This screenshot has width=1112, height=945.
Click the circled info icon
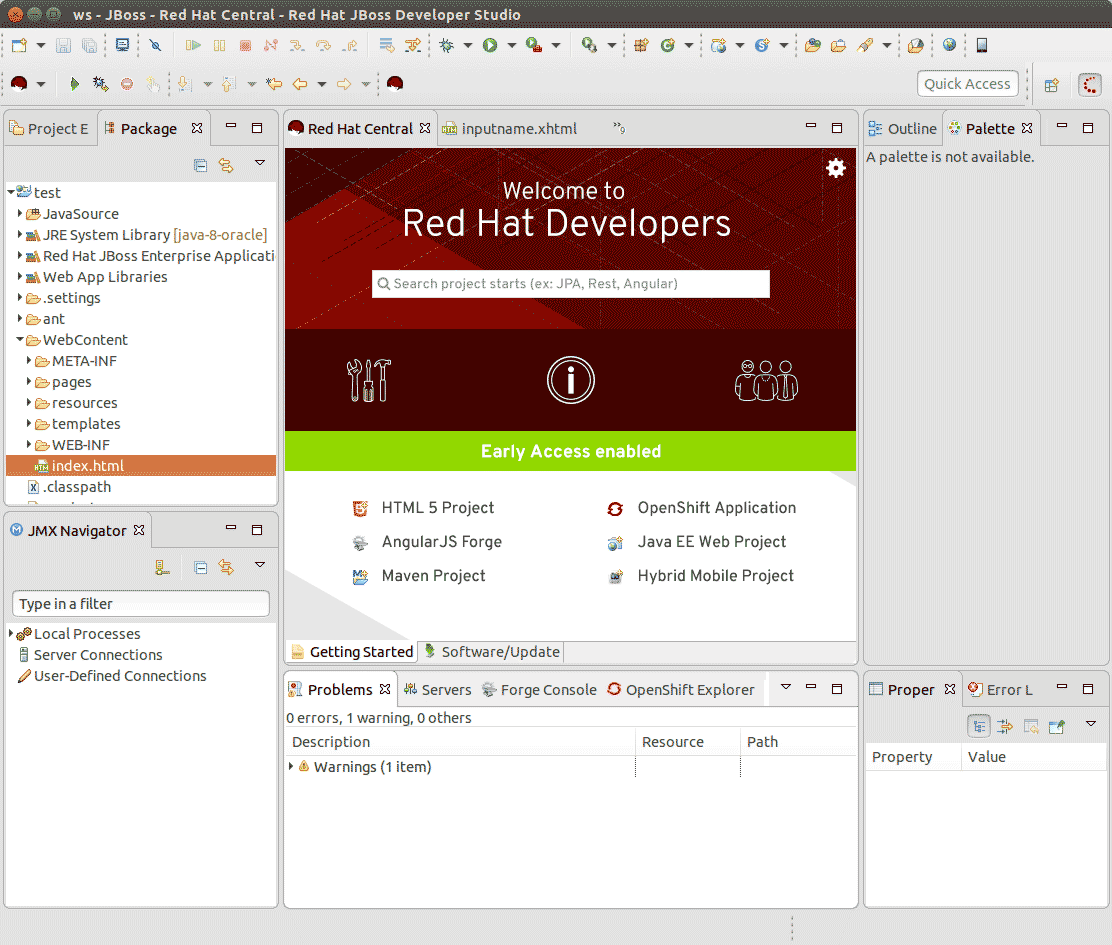(570, 380)
